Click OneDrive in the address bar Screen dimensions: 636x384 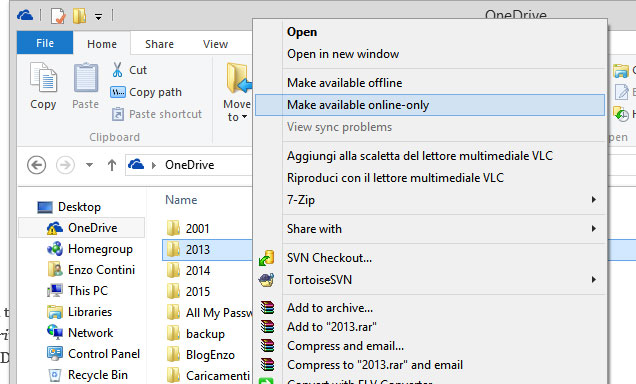click(189, 165)
